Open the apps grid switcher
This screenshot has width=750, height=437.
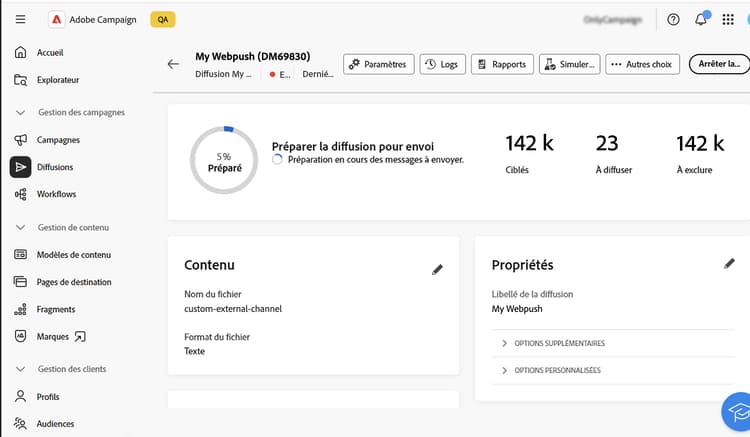click(728, 20)
